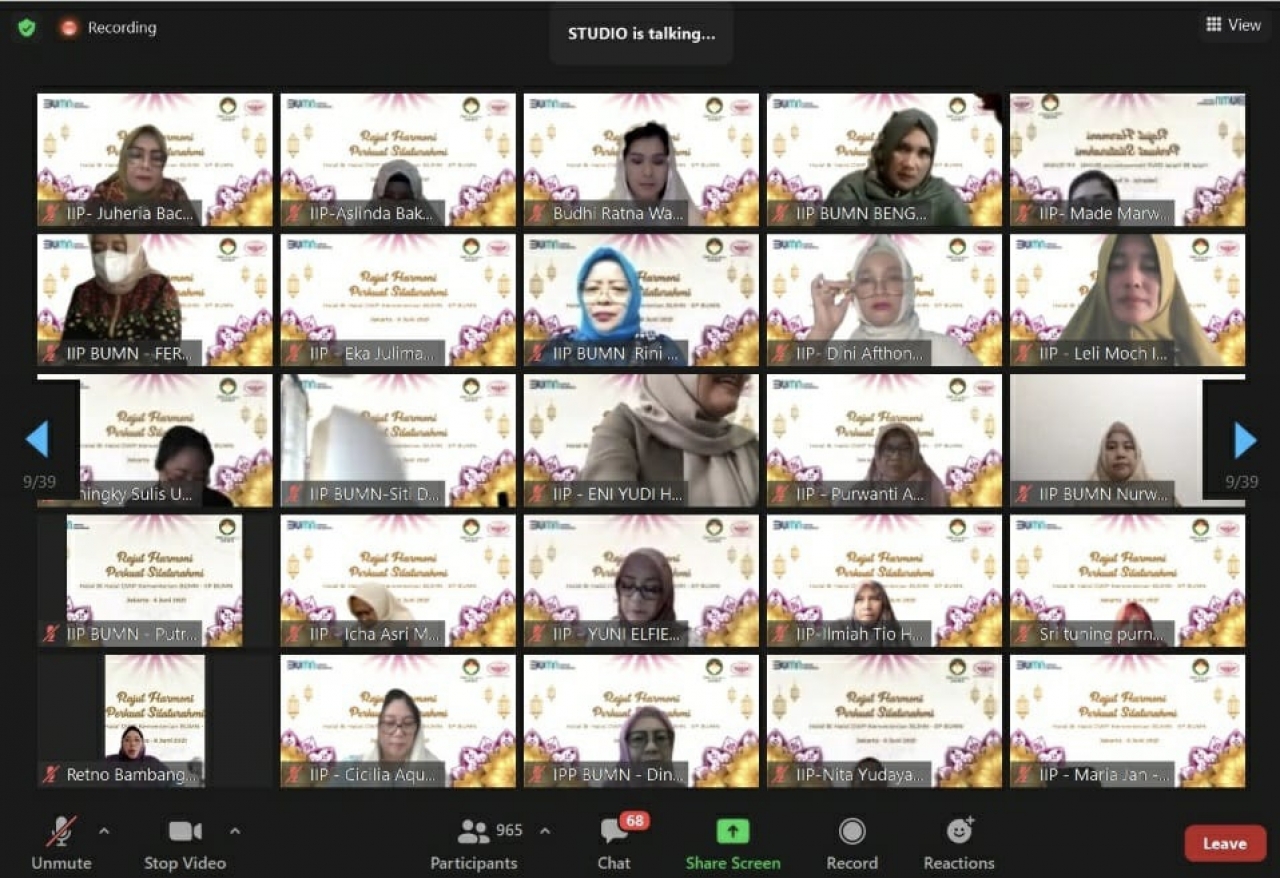Click the STUDIO is talking banner
The height and width of the screenshot is (878, 1280).
click(641, 33)
